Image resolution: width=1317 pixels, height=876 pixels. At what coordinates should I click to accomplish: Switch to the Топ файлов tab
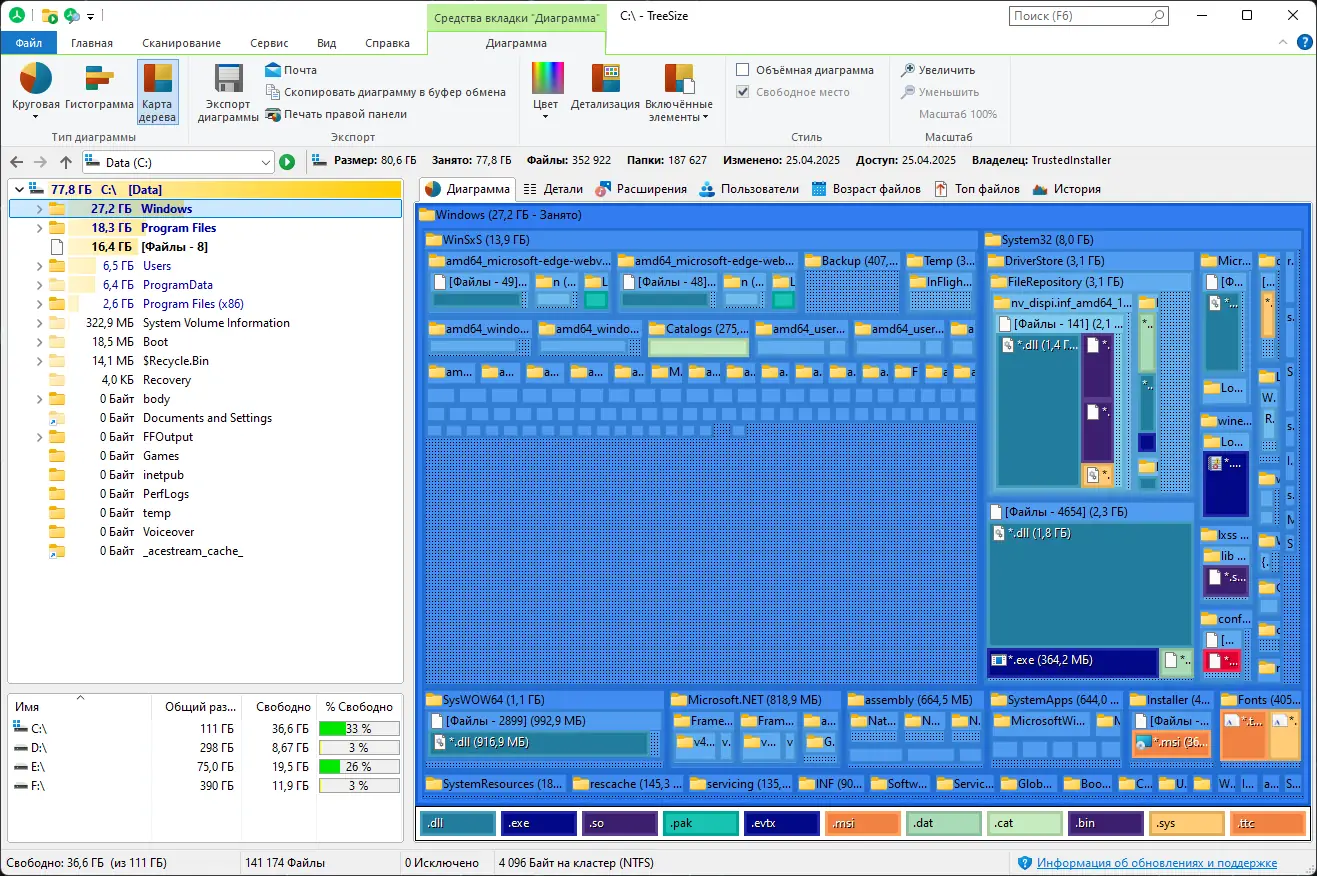(x=977, y=189)
